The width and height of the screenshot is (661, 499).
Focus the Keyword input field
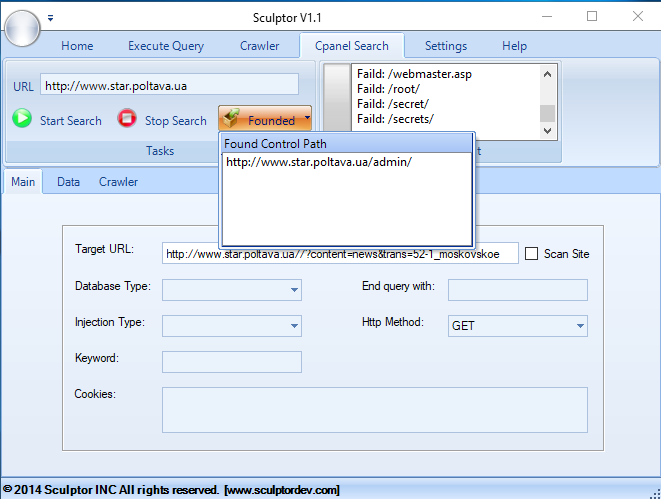pyautogui.click(x=231, y=362)
